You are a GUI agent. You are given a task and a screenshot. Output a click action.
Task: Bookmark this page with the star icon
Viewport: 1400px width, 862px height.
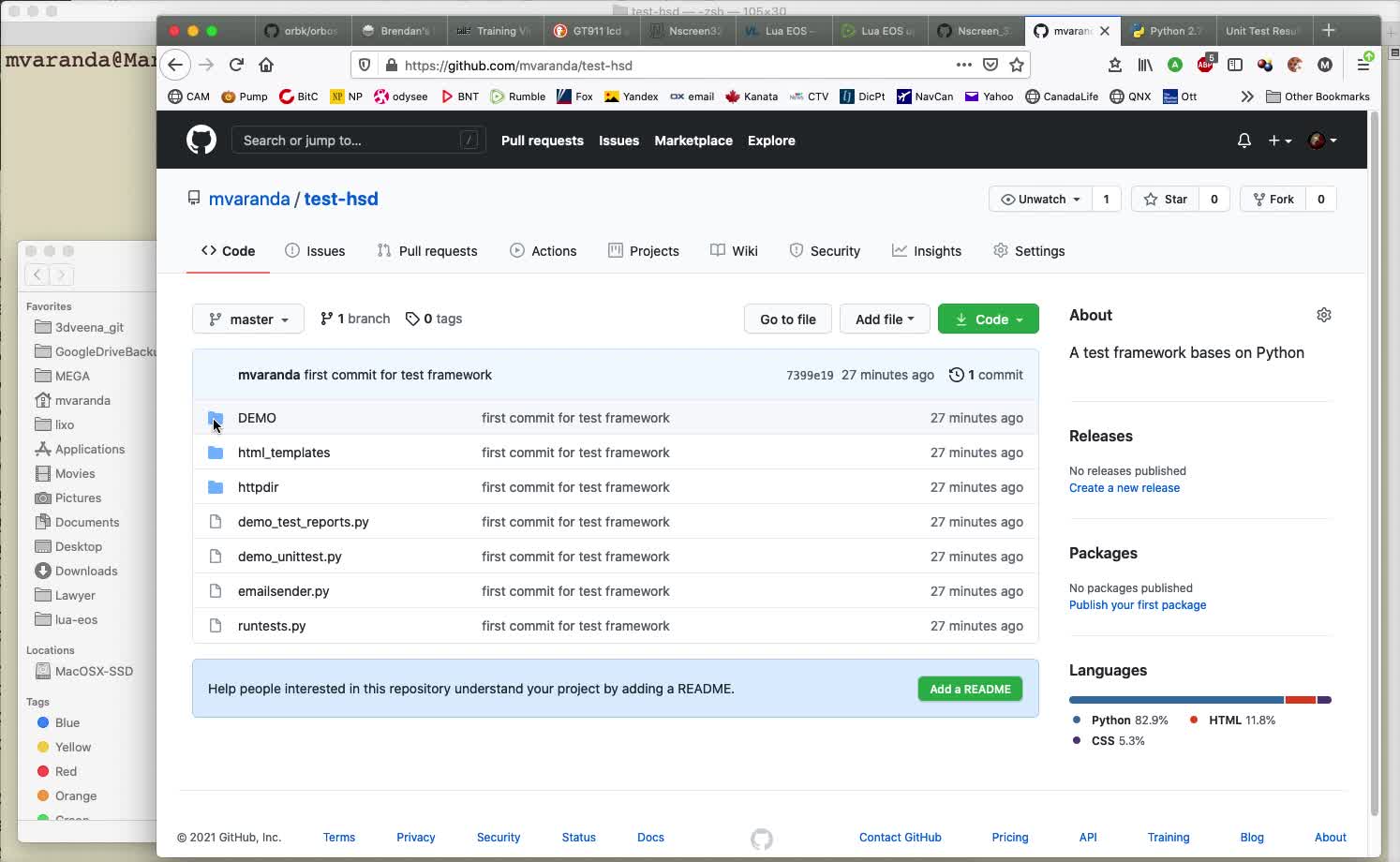(1017, 65)
